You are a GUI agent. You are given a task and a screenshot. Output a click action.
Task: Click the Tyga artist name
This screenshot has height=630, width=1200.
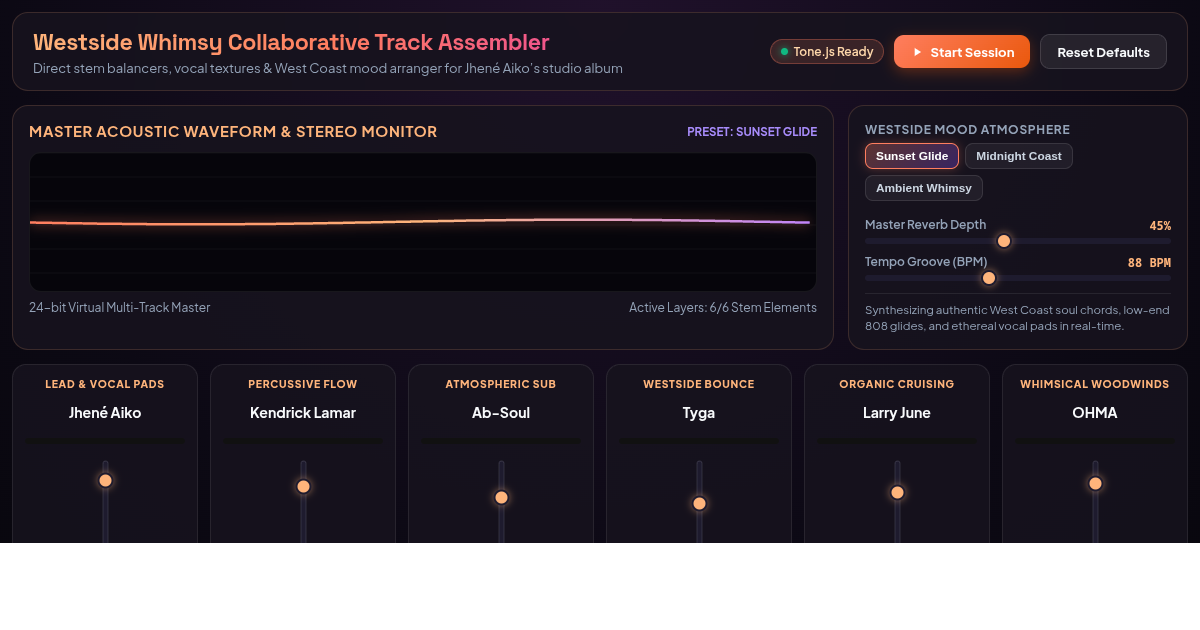coord(699,413)
